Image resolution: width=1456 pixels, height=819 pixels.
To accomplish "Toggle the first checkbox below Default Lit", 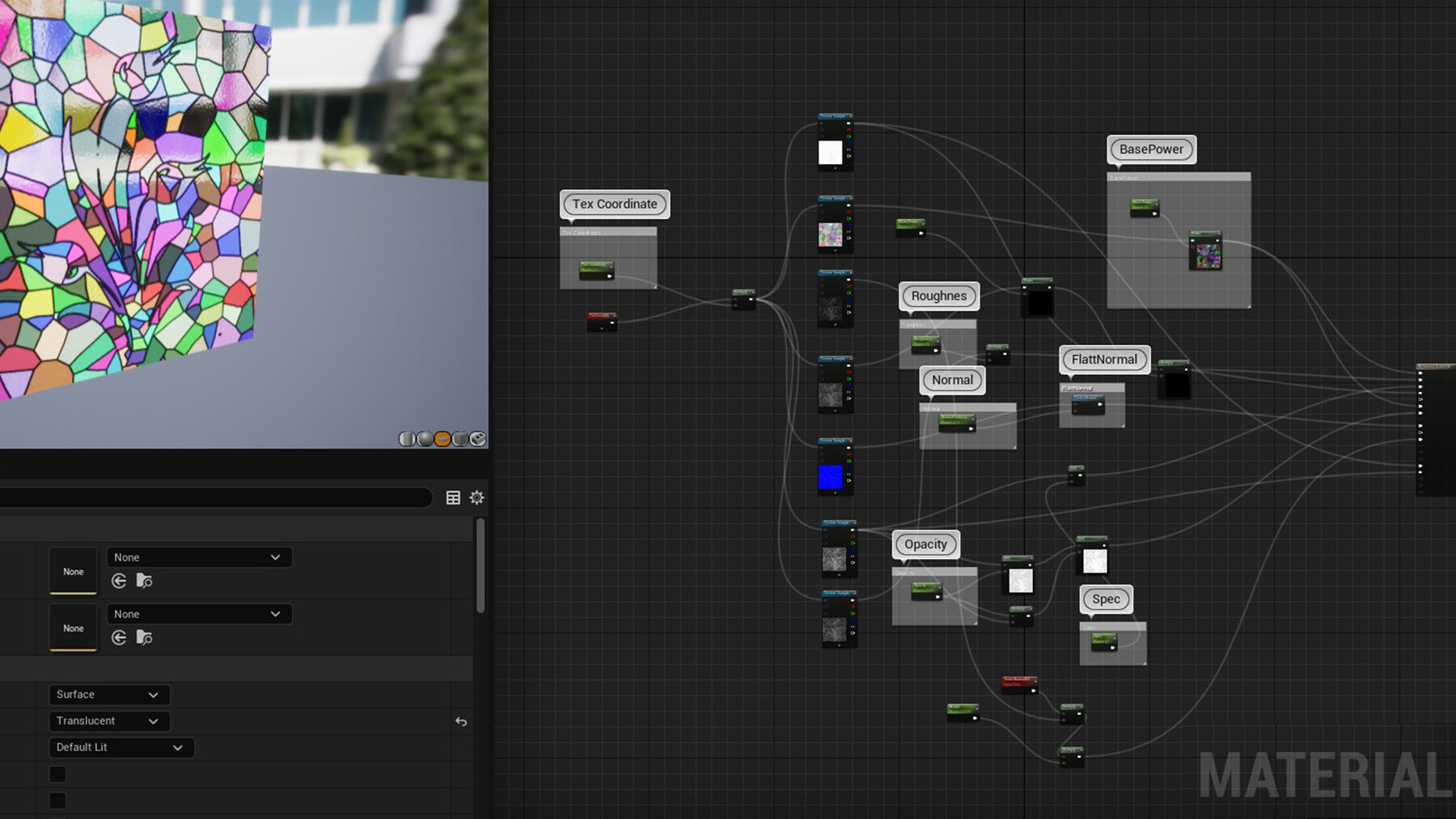I will coord(57,774).
